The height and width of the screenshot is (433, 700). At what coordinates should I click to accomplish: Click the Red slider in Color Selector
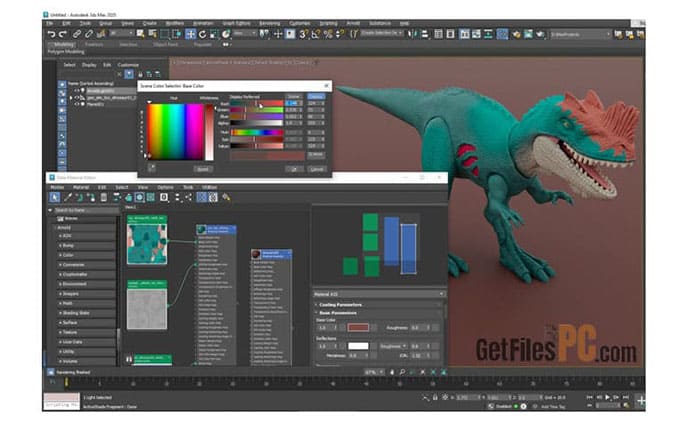tap(257, 104)
